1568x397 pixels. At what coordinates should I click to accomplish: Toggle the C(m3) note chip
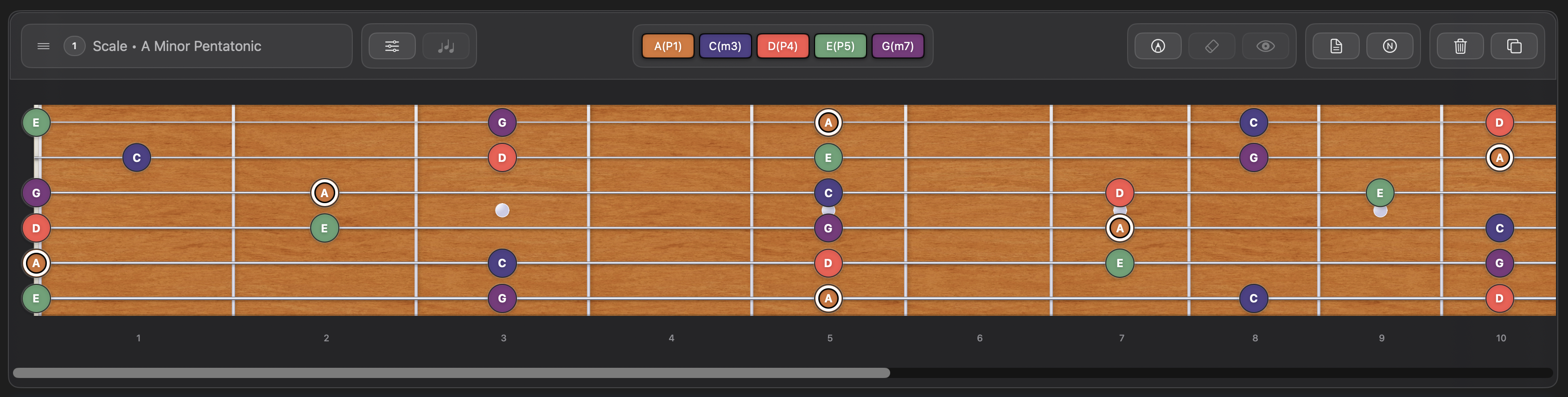point(725,46)
